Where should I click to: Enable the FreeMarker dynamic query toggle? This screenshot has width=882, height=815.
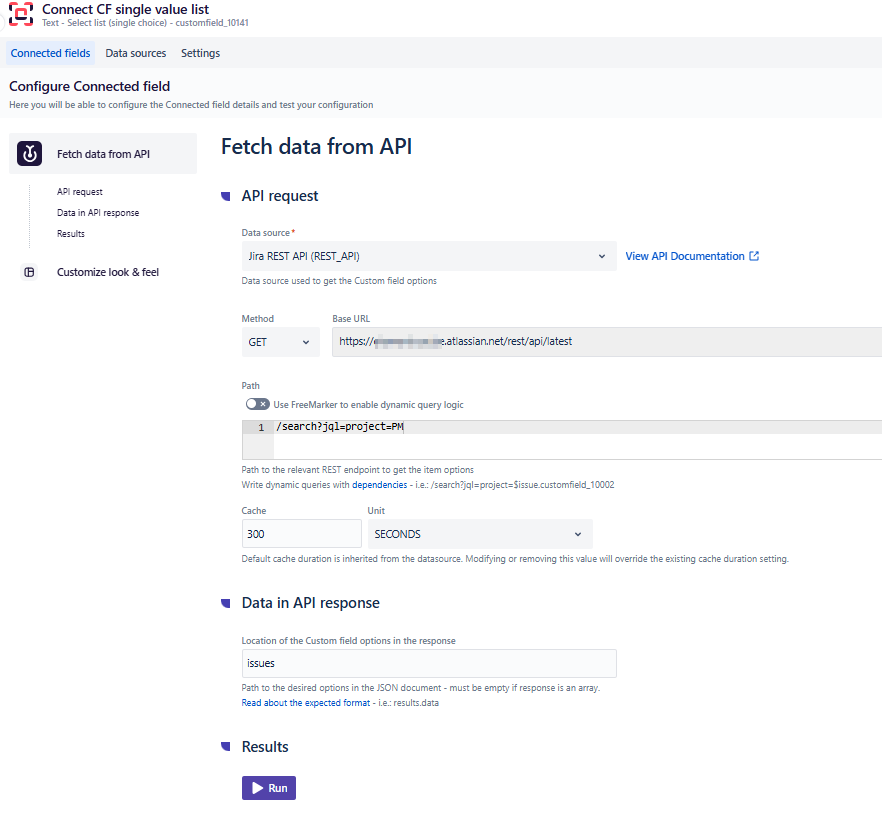tap(258, 404)
